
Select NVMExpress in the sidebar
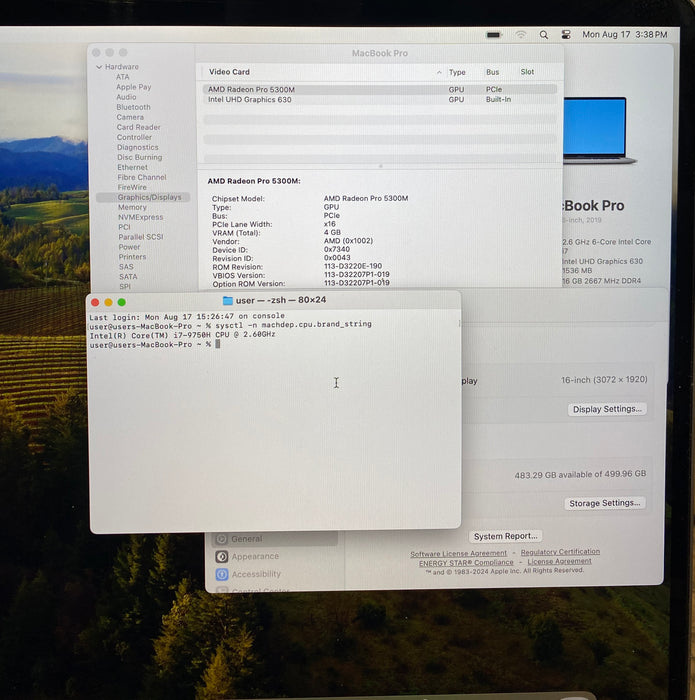coord(141,217)
